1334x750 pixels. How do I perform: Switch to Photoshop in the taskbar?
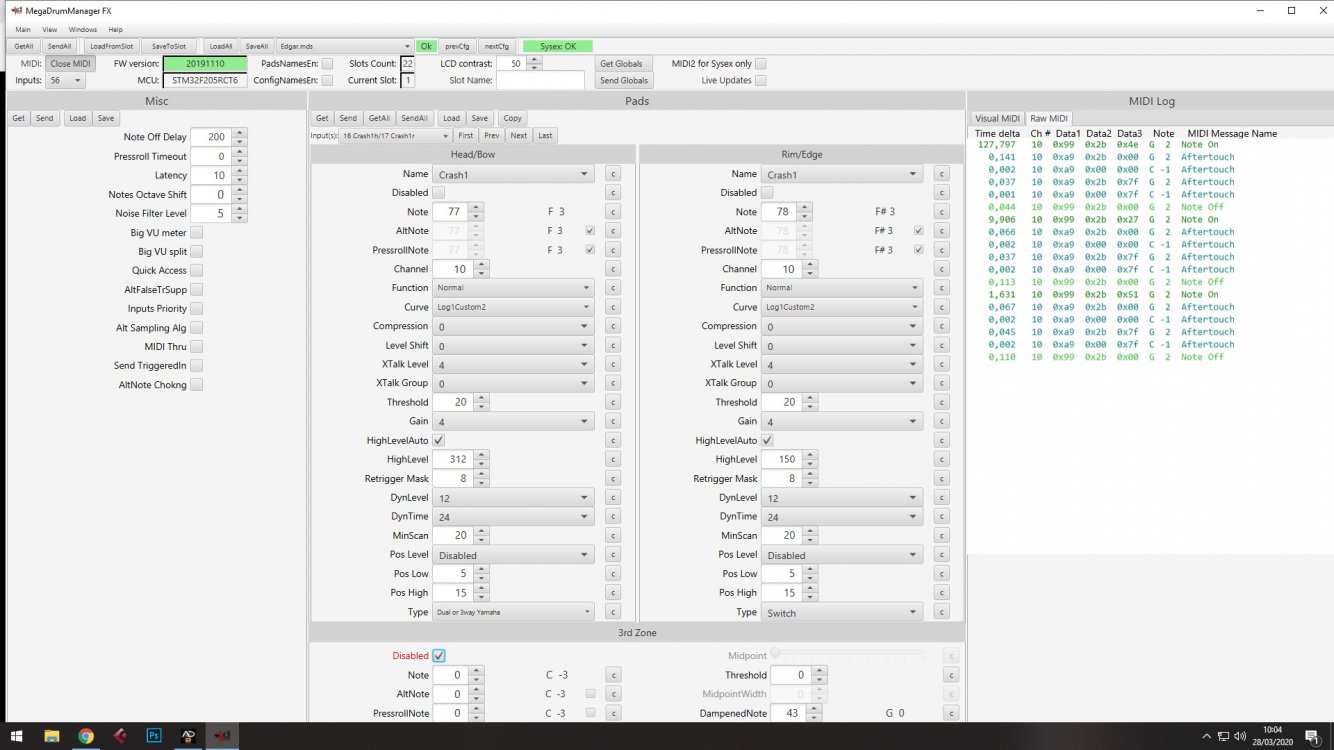pos(154,735)
